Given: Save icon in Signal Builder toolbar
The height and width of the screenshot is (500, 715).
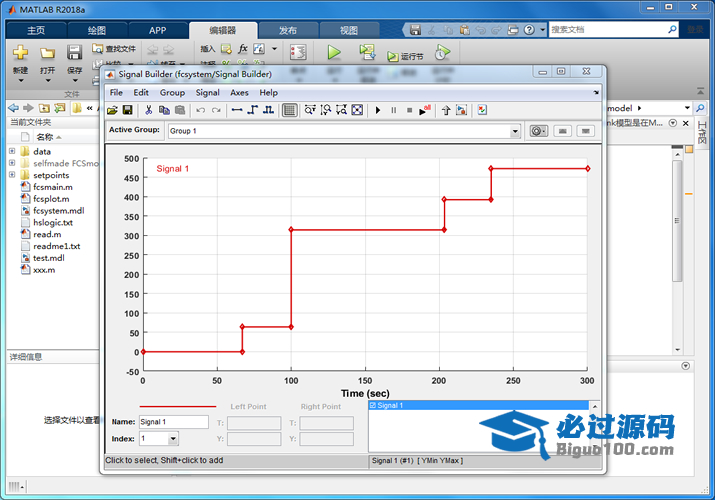Looking at the screenshot, I should (x=128, y=110).
